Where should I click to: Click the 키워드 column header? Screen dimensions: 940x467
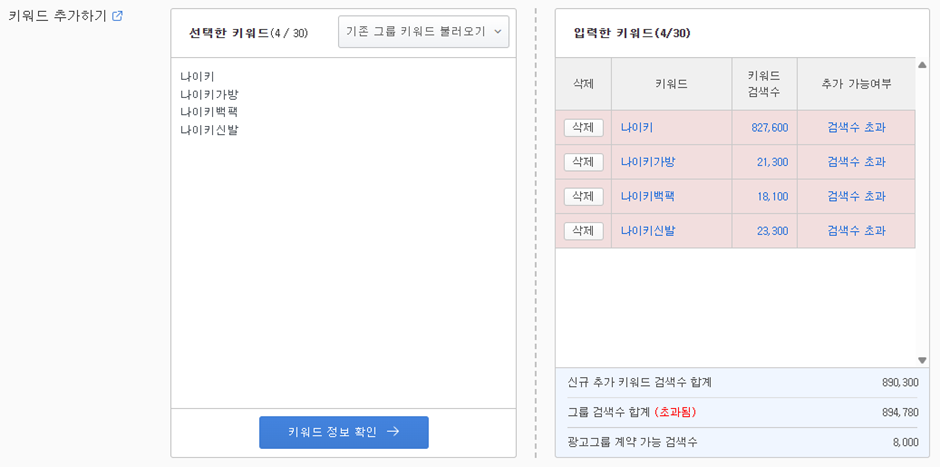671,84
